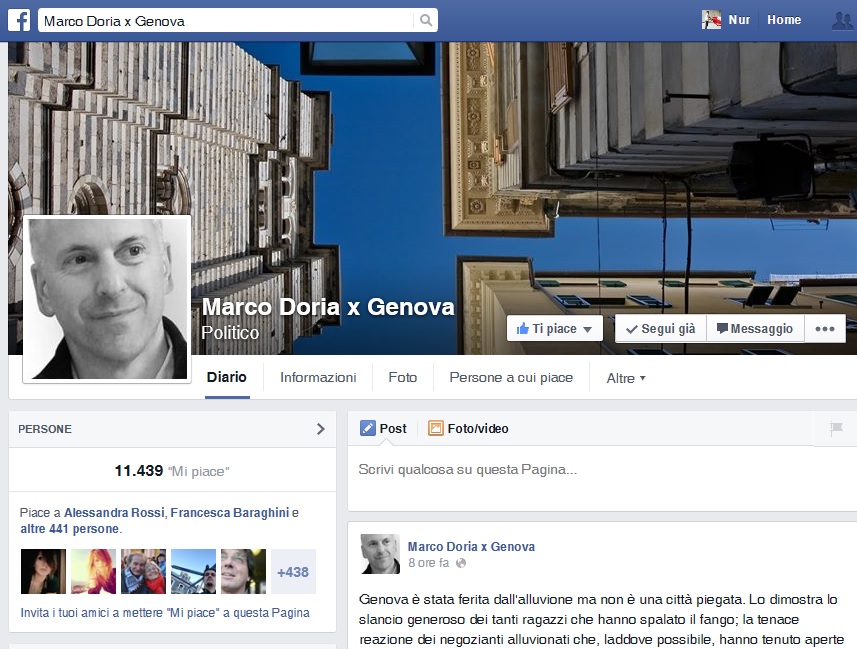Click Invita i tuoi amici link
Screen dimensions: 857x649
(165, 613)
